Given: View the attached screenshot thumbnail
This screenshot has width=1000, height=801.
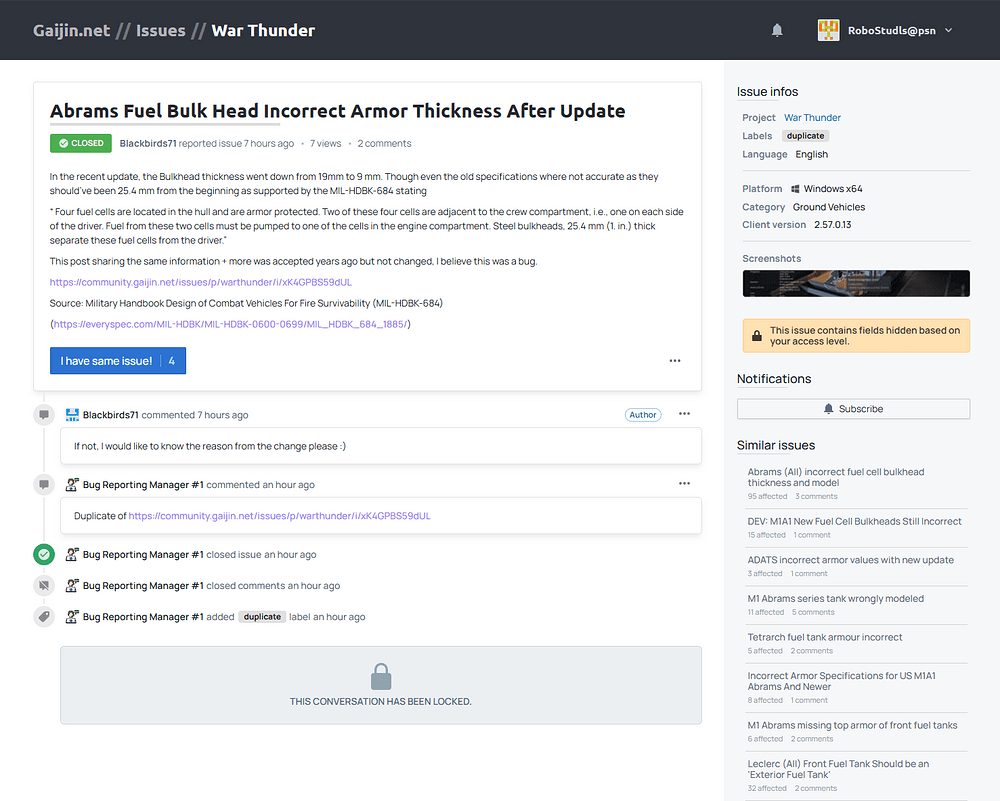Looking at the screenshot, I should pyautogui.click(x=856, y=283).
